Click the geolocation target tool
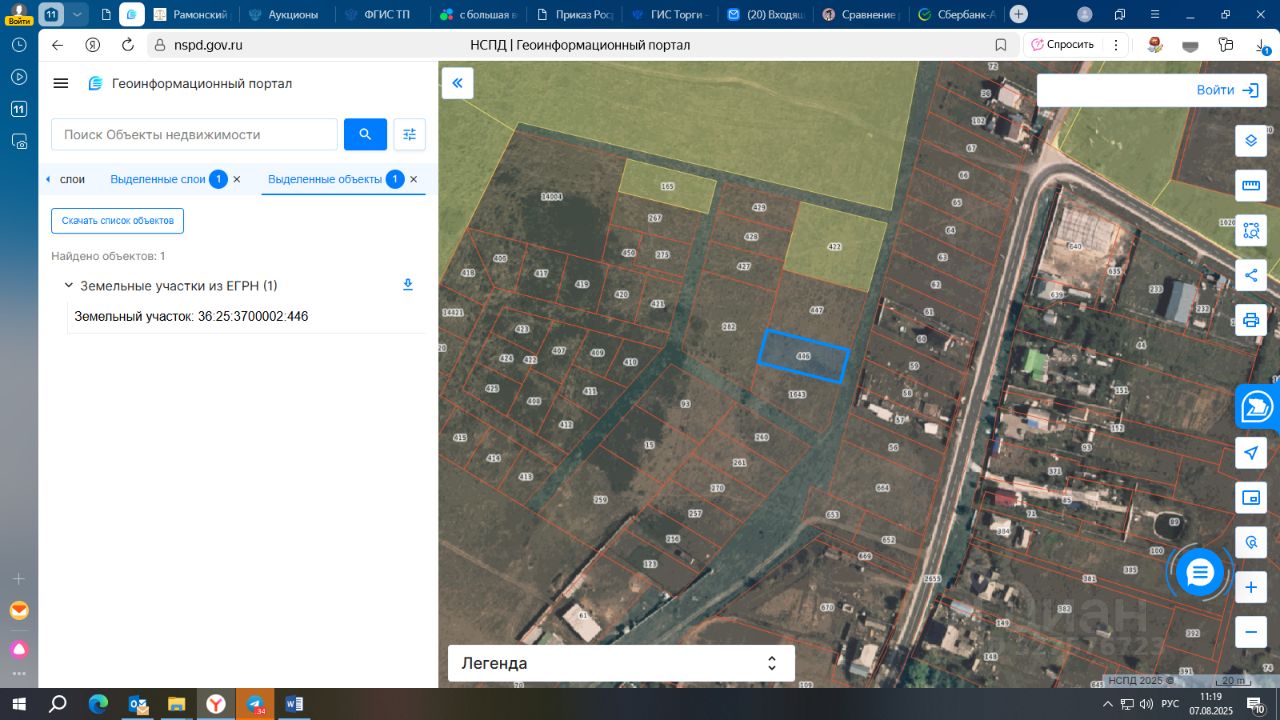The image size is (1280, 720). point(1250,542)
